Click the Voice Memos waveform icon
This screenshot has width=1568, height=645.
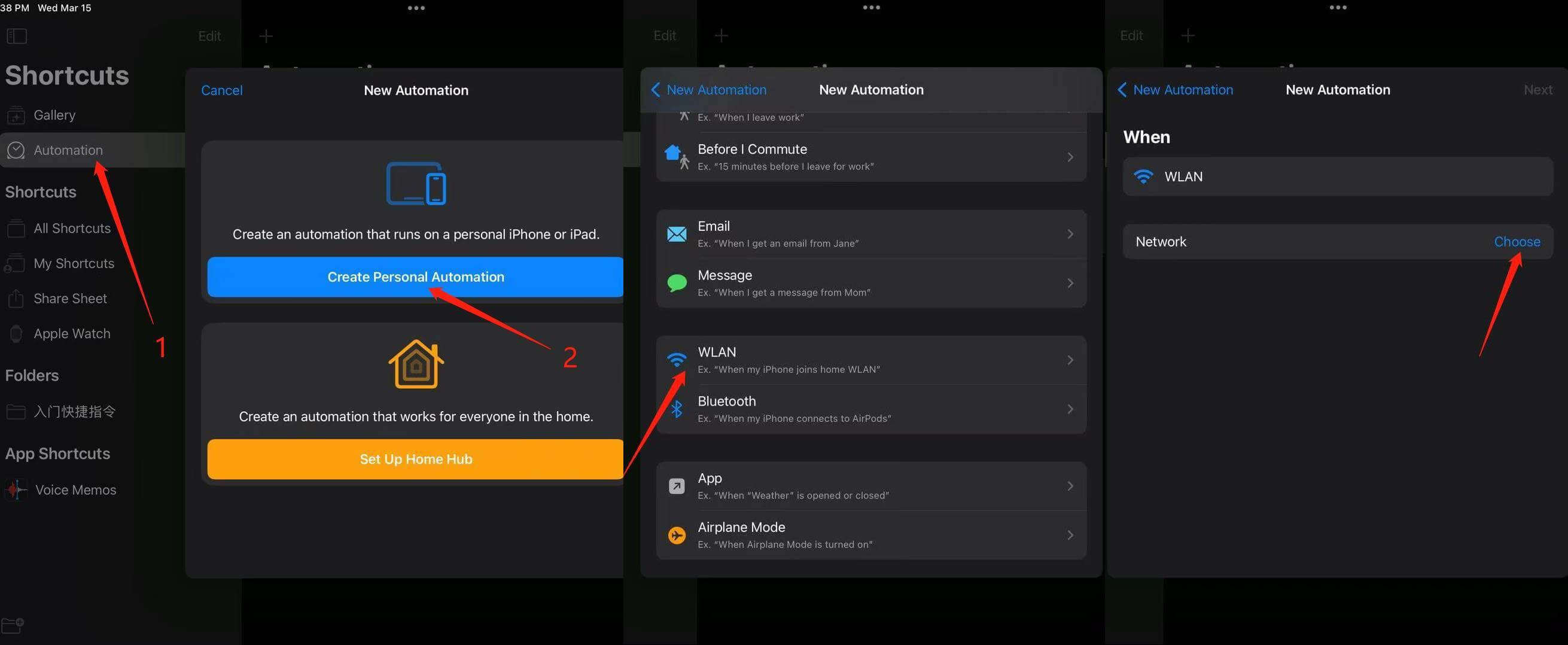pos(16,489)
